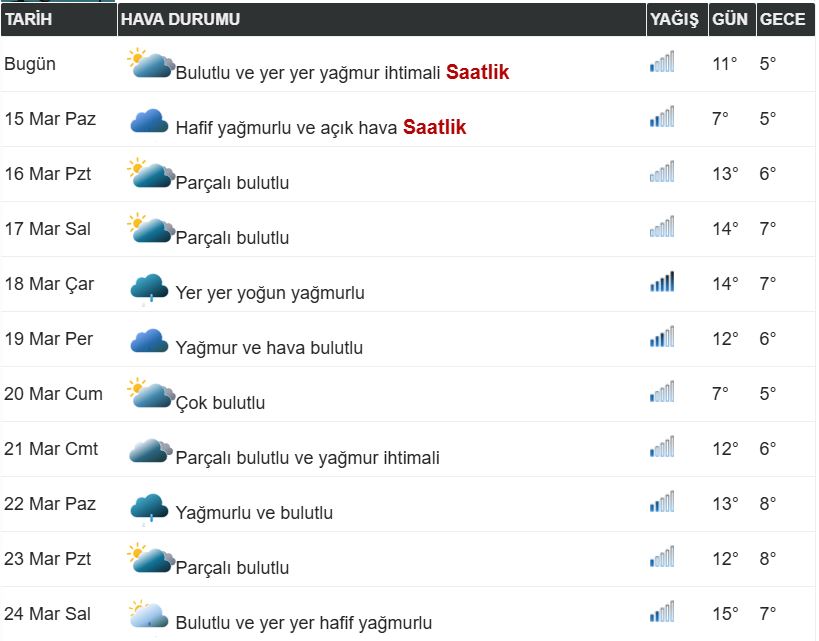This screenshot has height=641, width=819.
Task: Click the HAVA DURUMU column header
Action: click(x=180, y=19)
